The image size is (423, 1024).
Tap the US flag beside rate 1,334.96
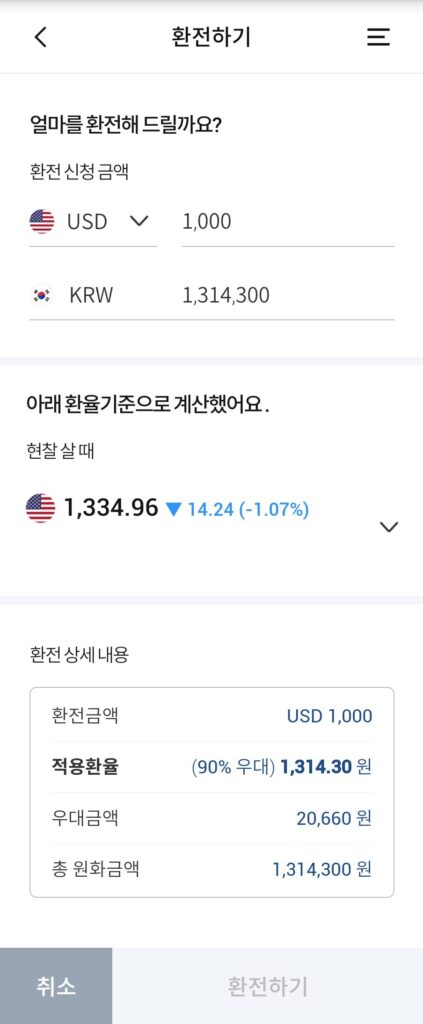(x=40, y=507)
